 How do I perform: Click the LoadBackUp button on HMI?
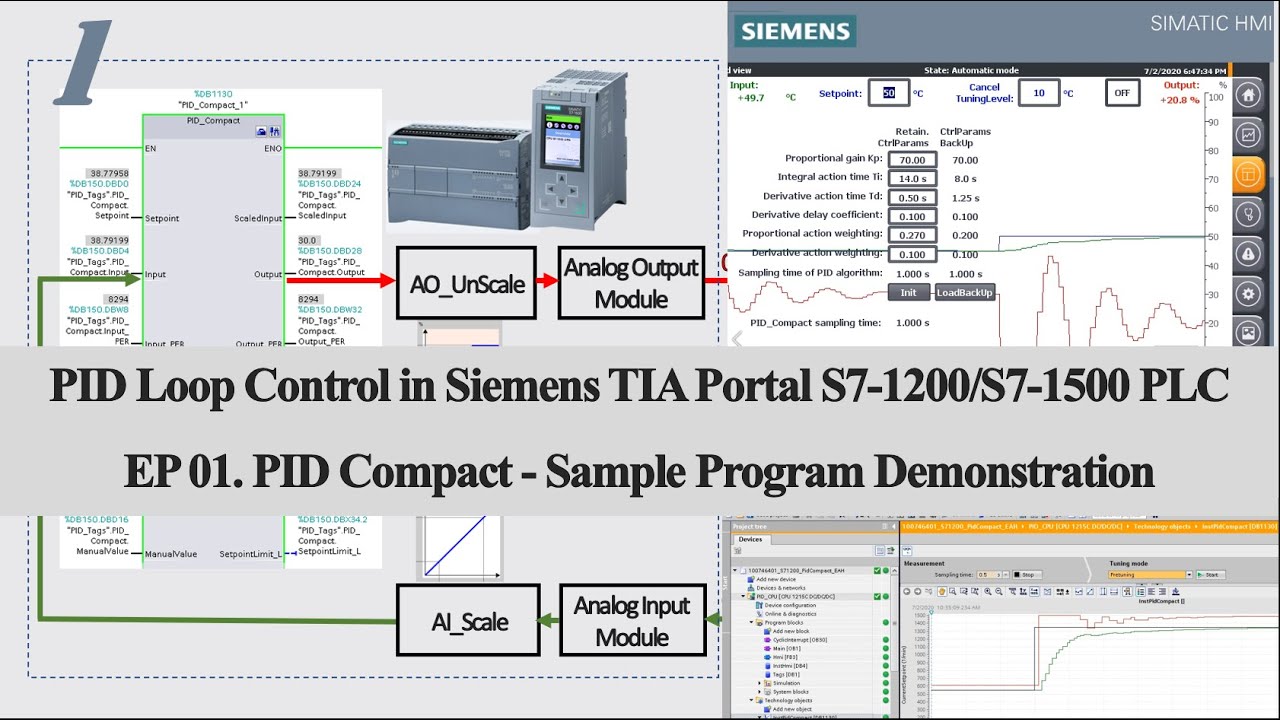point(965,293)
